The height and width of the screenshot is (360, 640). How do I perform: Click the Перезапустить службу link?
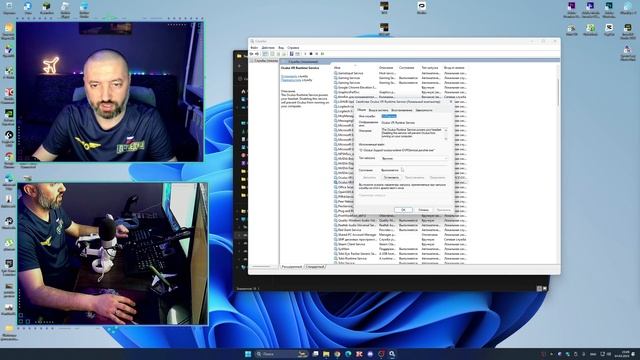[x=291, y=80]
